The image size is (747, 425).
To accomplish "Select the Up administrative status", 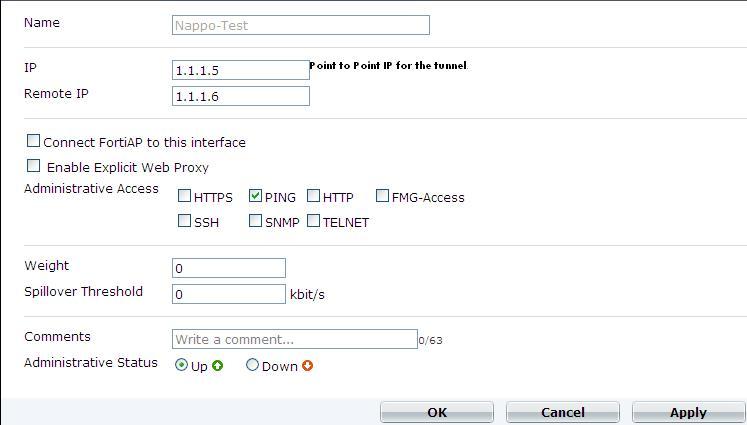I will point(181,366).
